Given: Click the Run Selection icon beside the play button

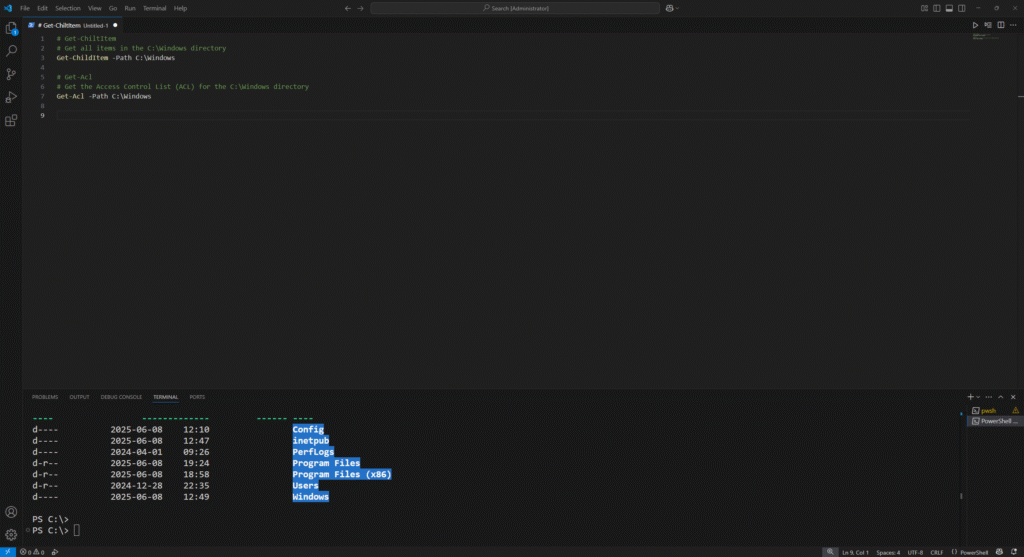Looking at the screenshot, I should [x=988, y=25].
